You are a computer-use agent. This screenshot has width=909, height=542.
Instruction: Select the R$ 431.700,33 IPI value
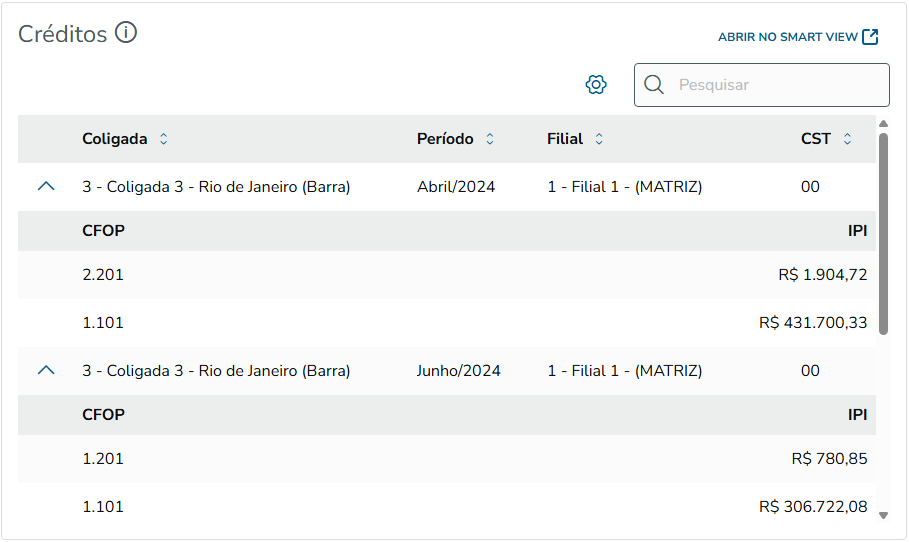[813, 323]
